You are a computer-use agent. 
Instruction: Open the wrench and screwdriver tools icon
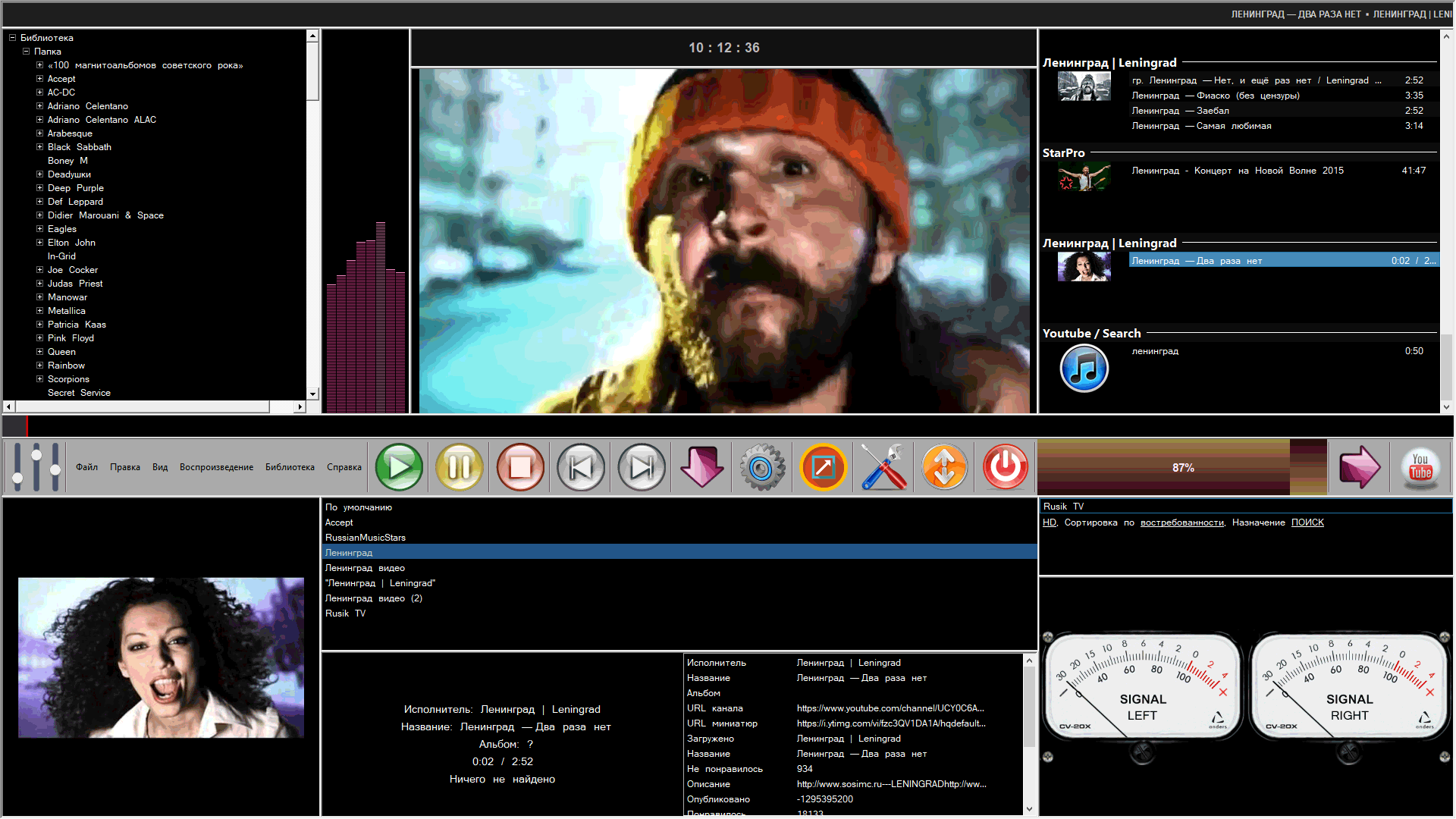point(883,467)
